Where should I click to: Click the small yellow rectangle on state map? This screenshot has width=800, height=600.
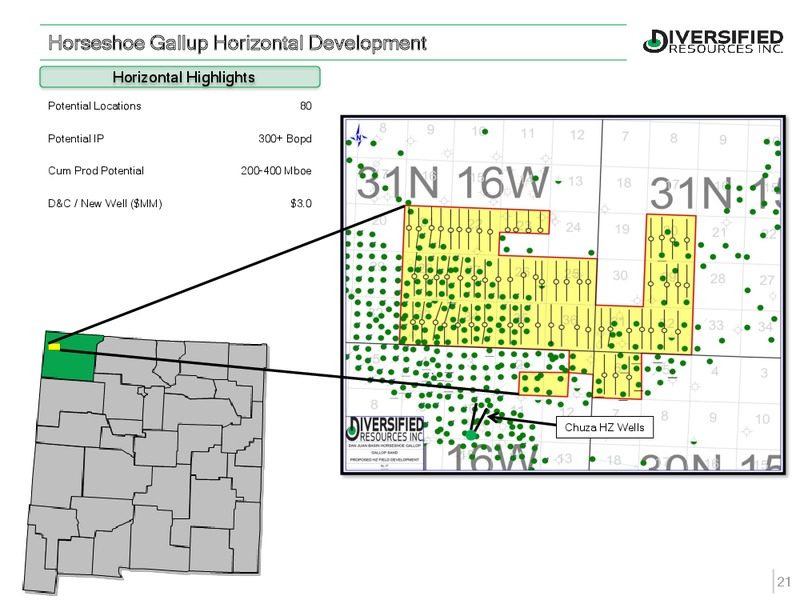coord(54,347)
